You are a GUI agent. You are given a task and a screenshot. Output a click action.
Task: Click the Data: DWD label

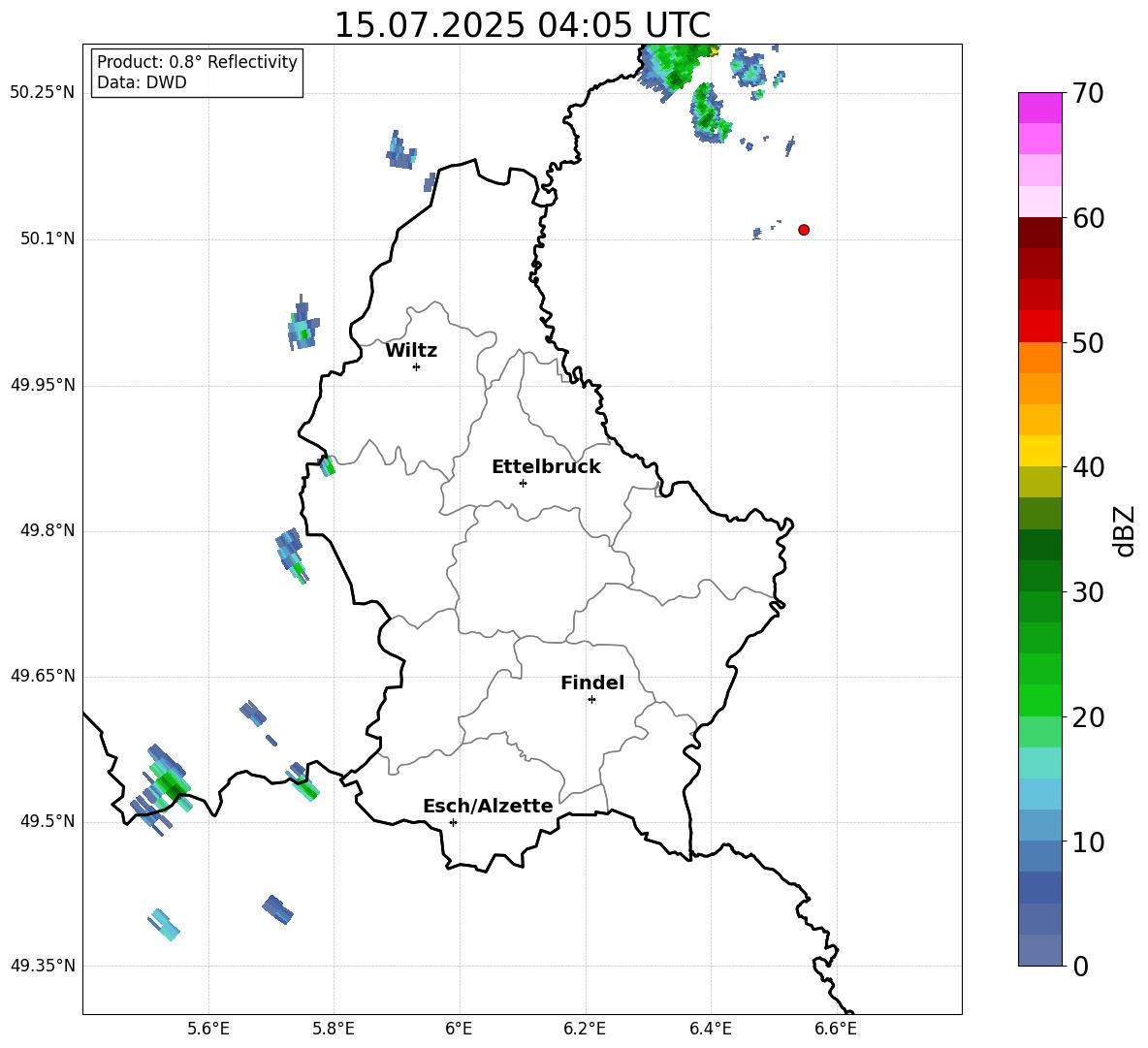tap(142, 82)
